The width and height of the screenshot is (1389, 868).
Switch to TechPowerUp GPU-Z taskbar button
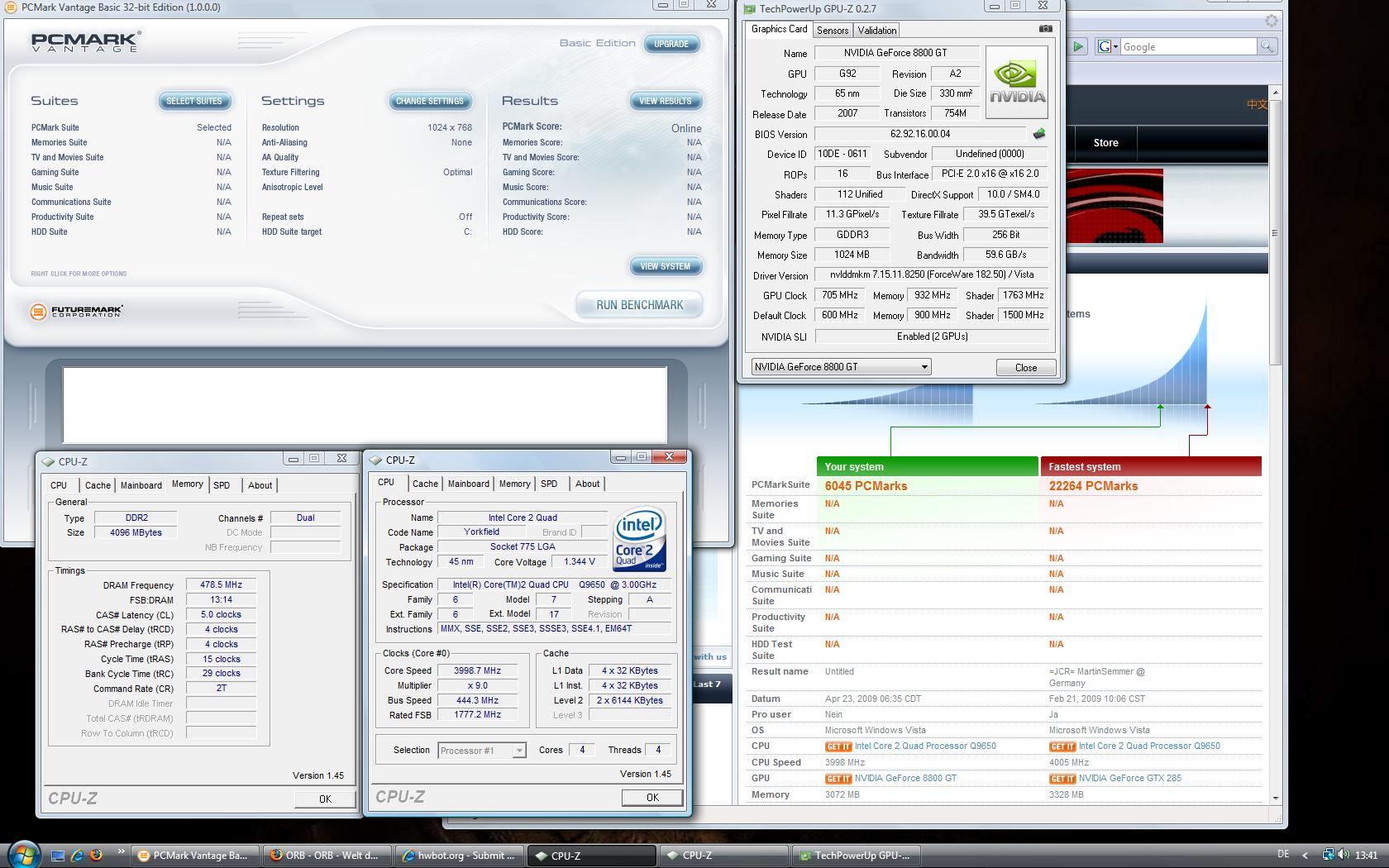tap(856, 856)
